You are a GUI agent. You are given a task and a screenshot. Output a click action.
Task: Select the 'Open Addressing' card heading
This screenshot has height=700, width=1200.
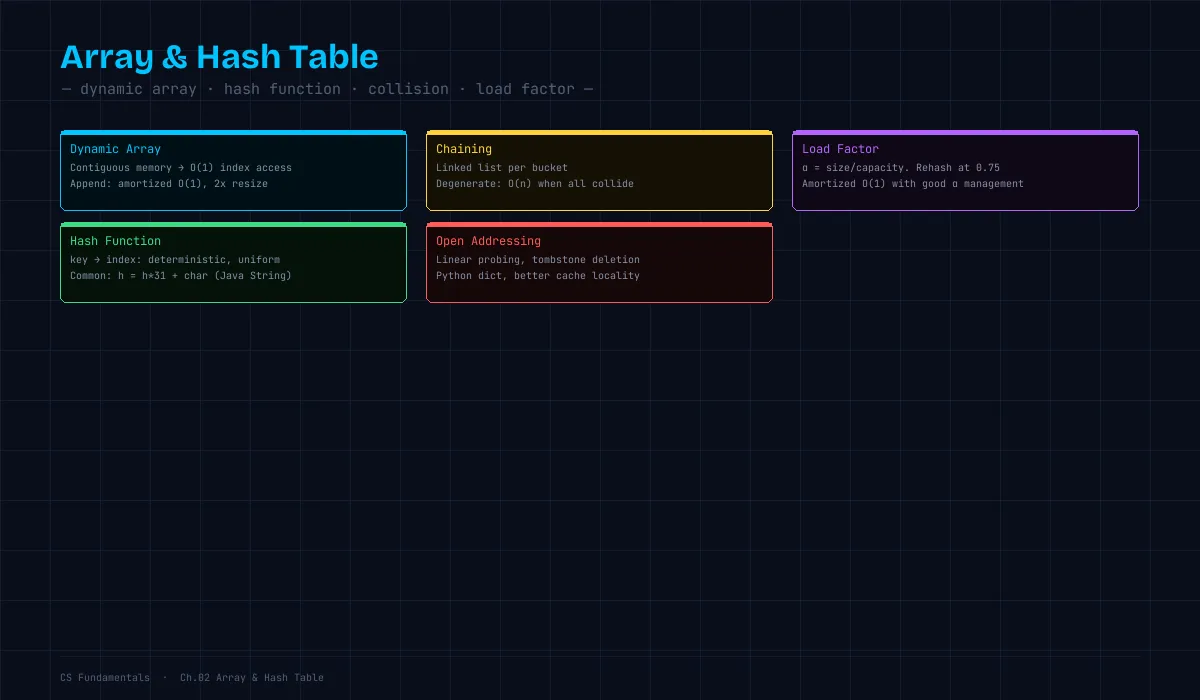pyautogui.click(x=488, y=241)
